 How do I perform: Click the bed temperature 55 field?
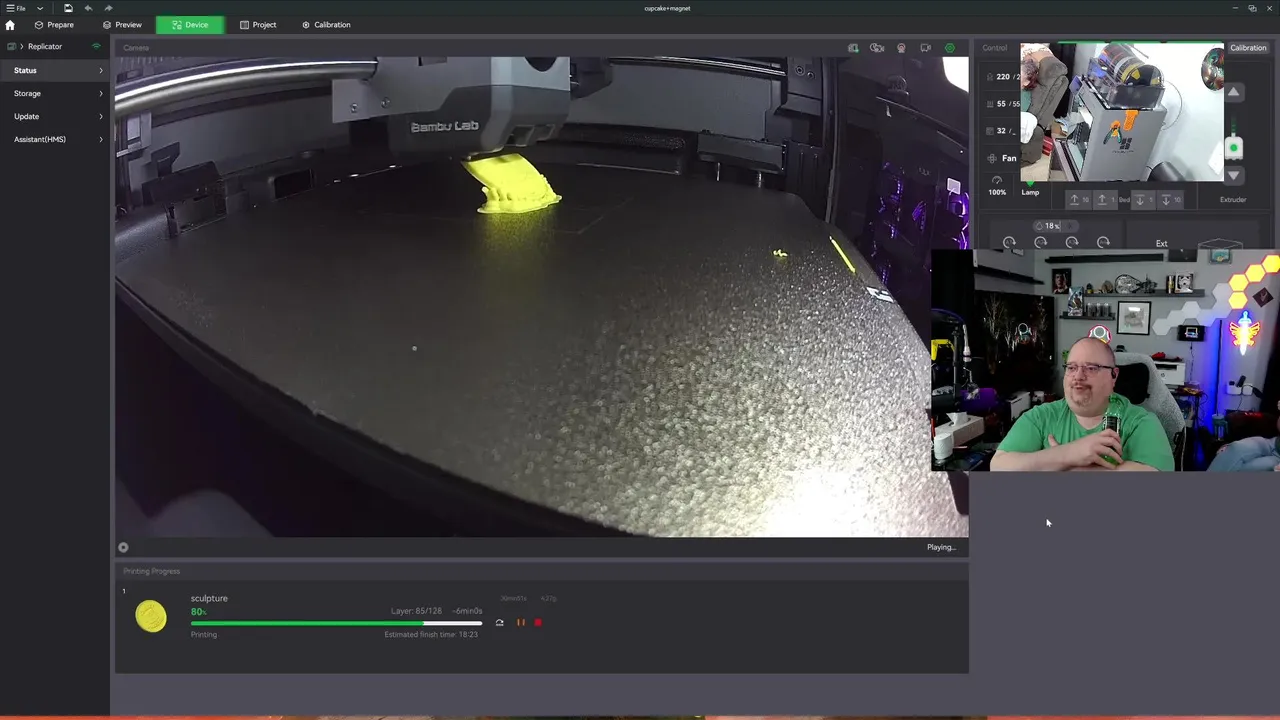coord(1001,104)
